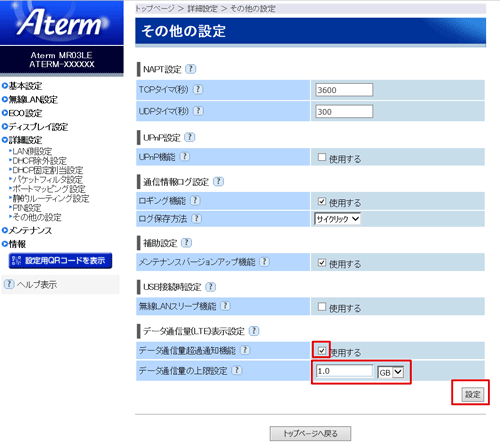Image resolution: width=500 pixels, height=446 pixels.
Task: Enable the UPnP機能 checkbox
Action: click(x=322, y=157)
